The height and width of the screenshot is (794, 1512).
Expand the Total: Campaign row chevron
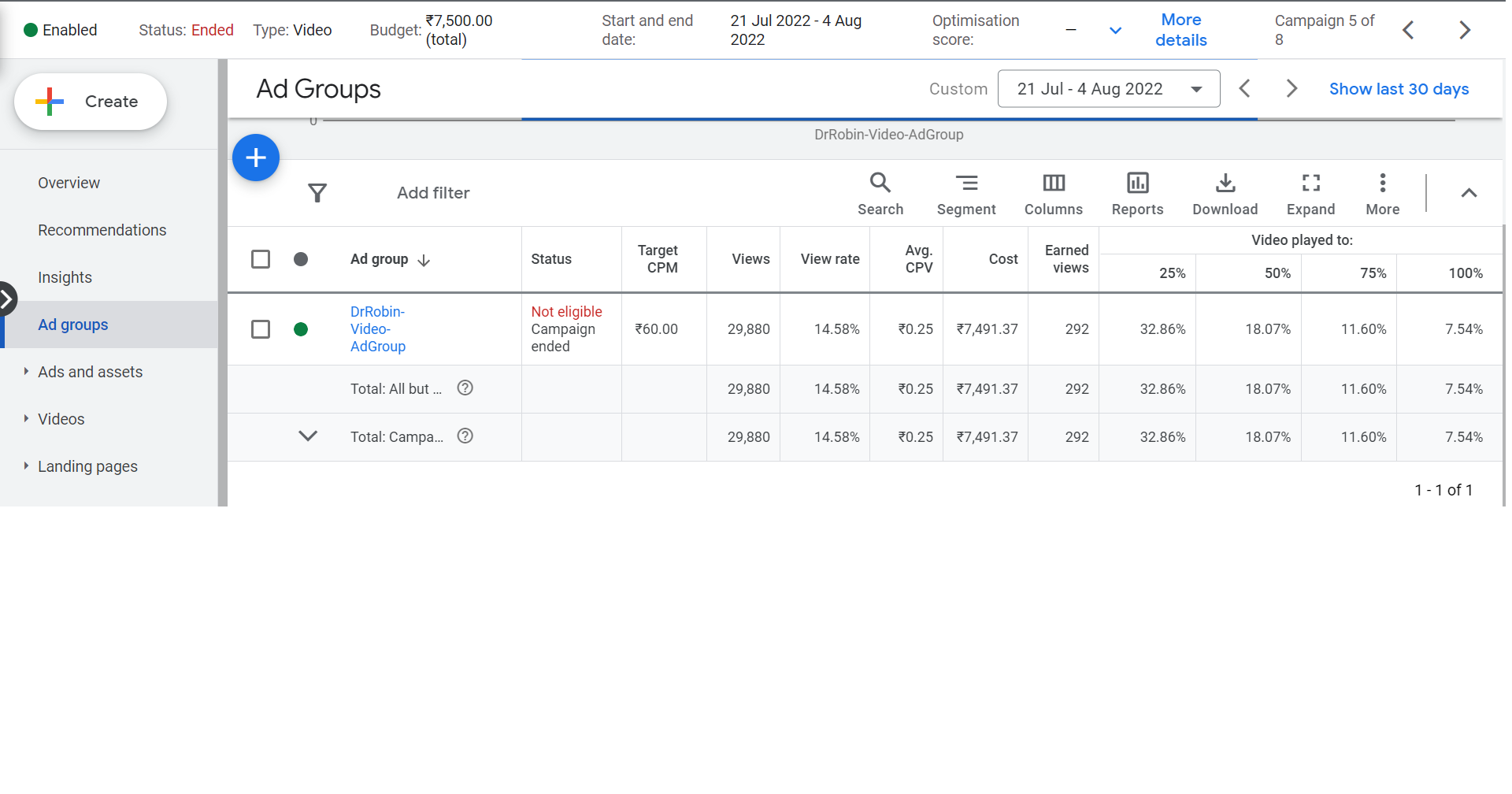tap(308, 436)
